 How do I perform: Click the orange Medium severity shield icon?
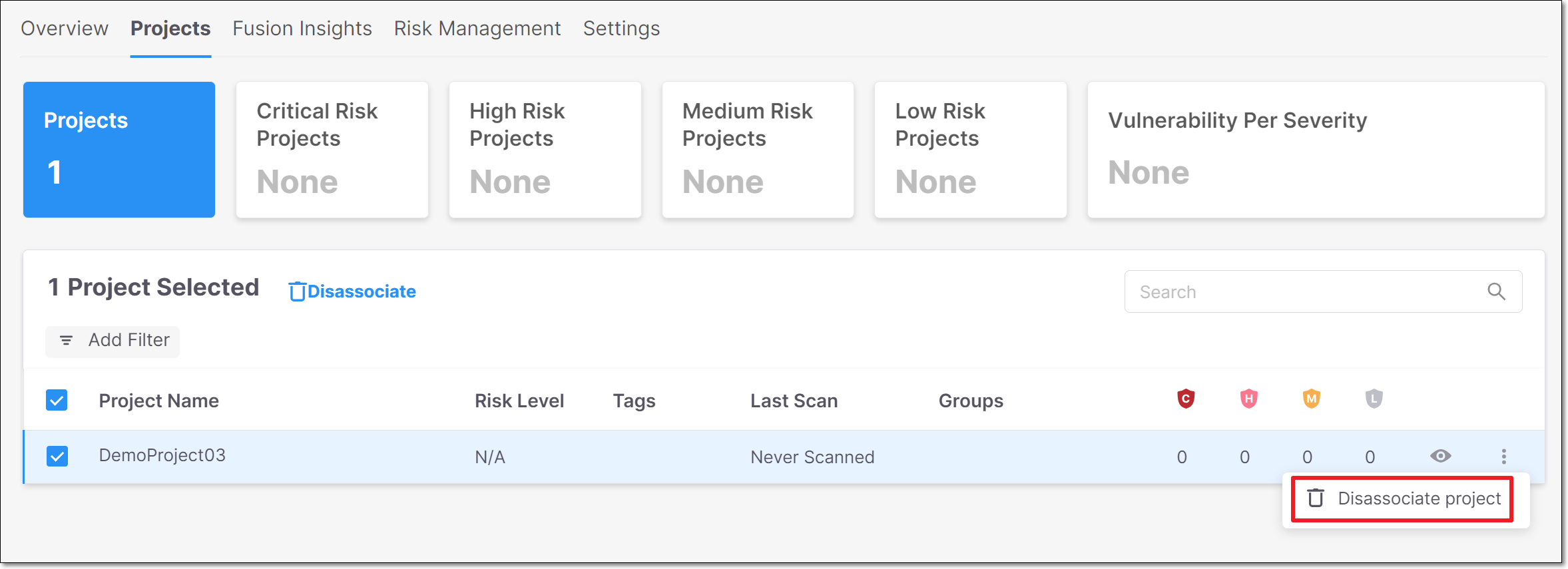tap(1311, 399)
